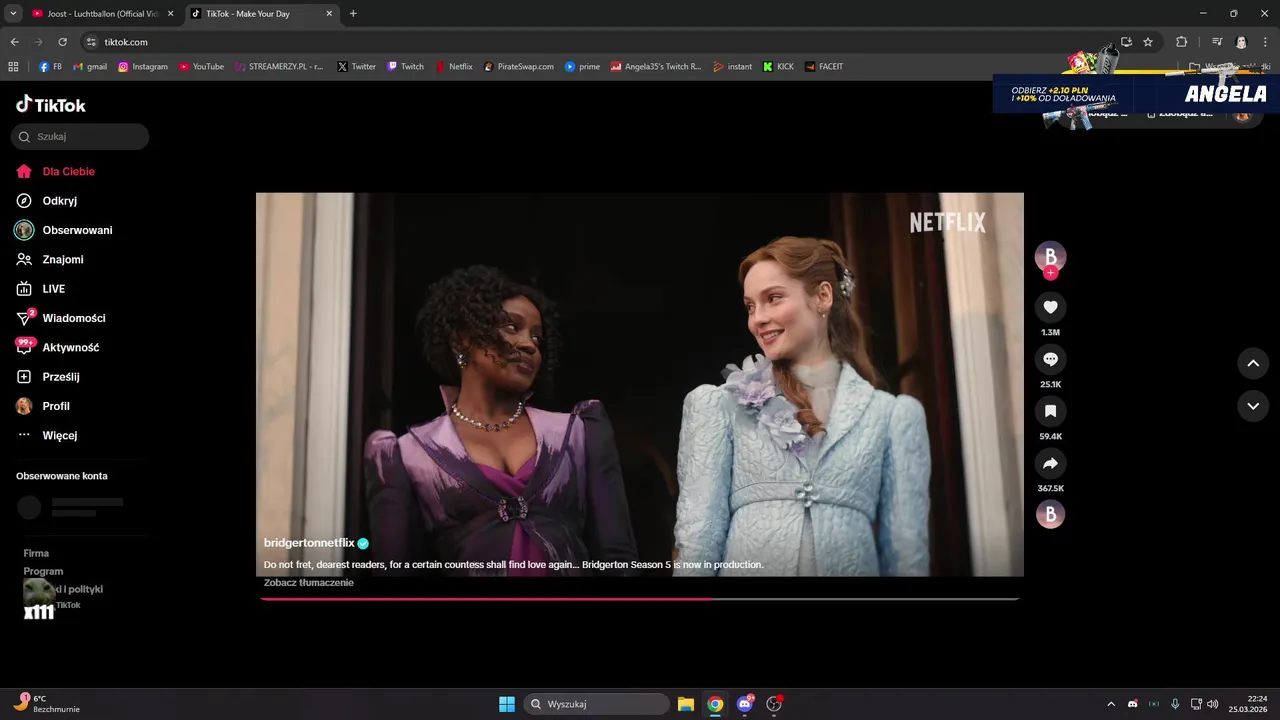Screen dimensions: 1280x720
Task: Open the Dla Ciebie feed
Action: 56,171
